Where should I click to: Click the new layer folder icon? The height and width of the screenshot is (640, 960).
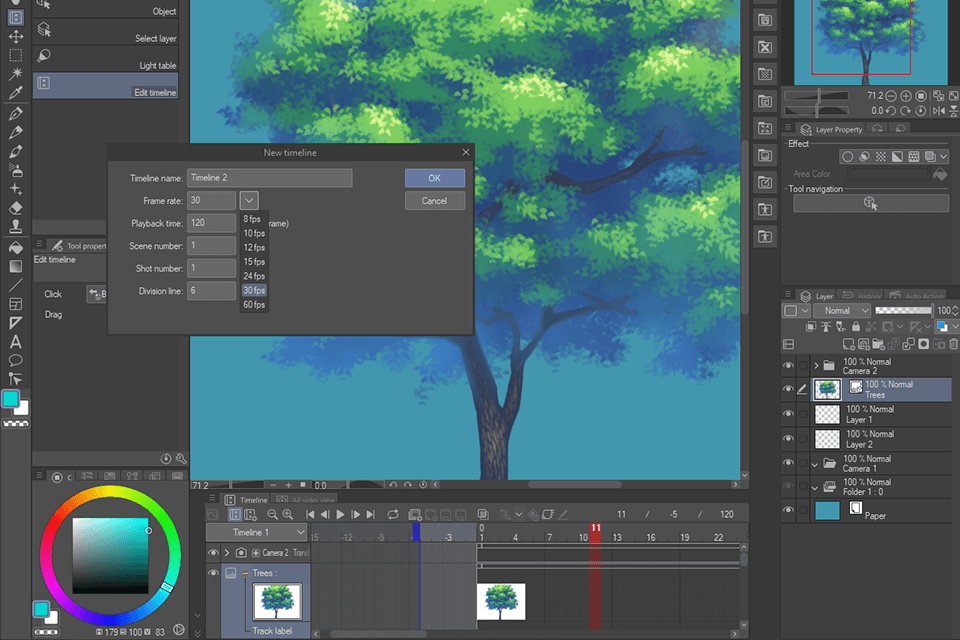877,344
